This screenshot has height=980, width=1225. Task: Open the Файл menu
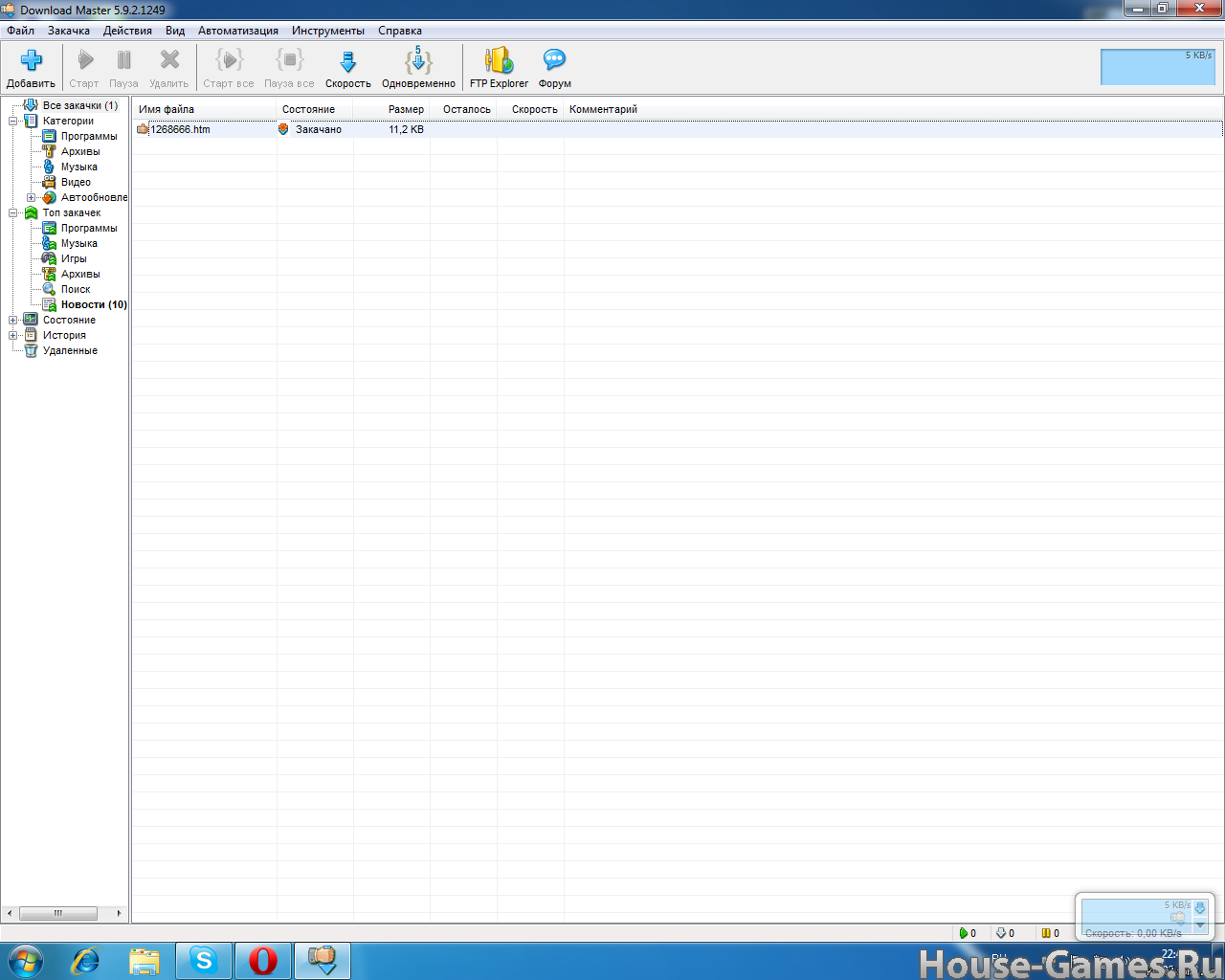click(20, 31)
